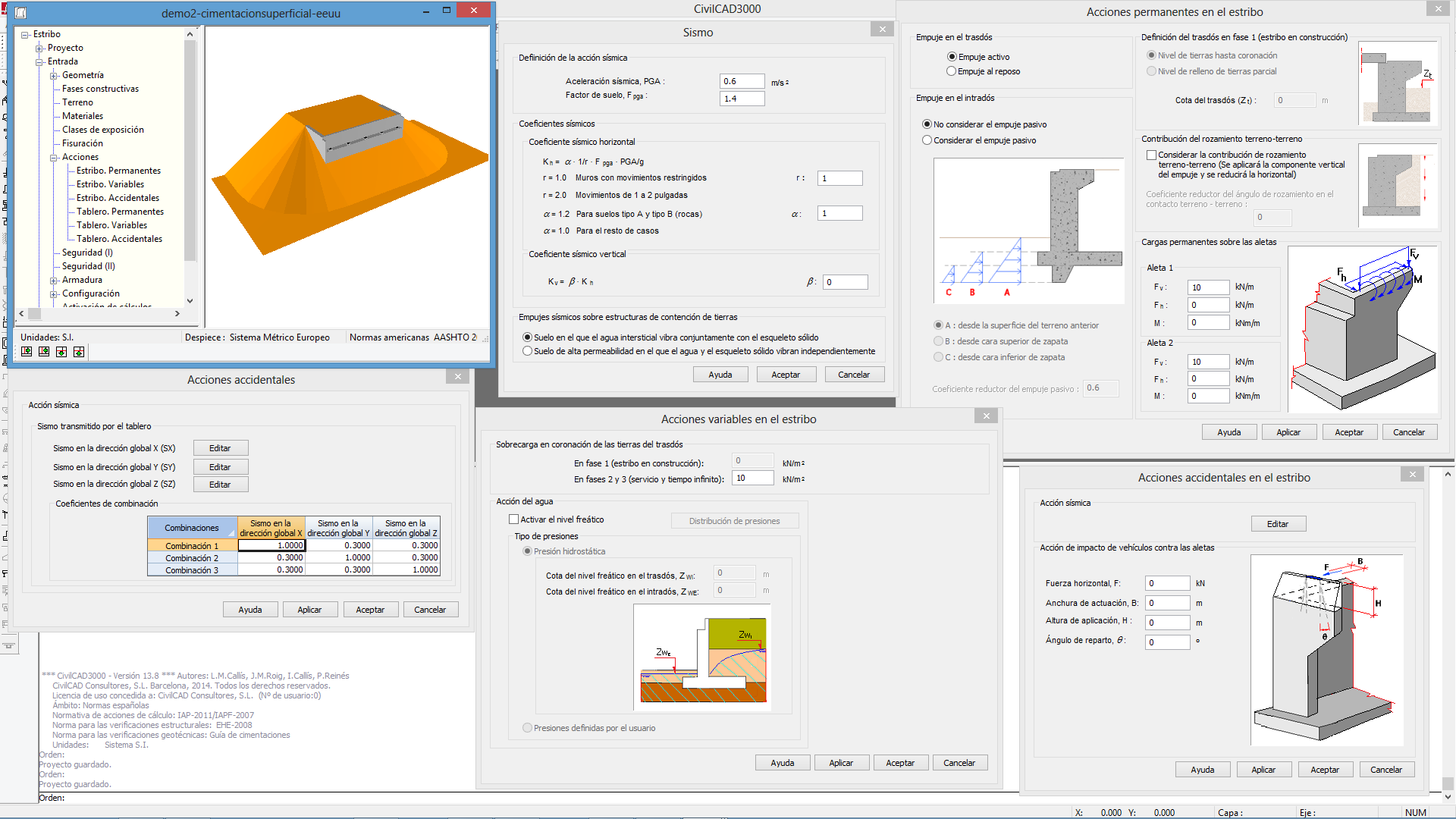Open Estribo. Variables in the tree
This screenshot has width=1456, height=819.
coord(110,184)
